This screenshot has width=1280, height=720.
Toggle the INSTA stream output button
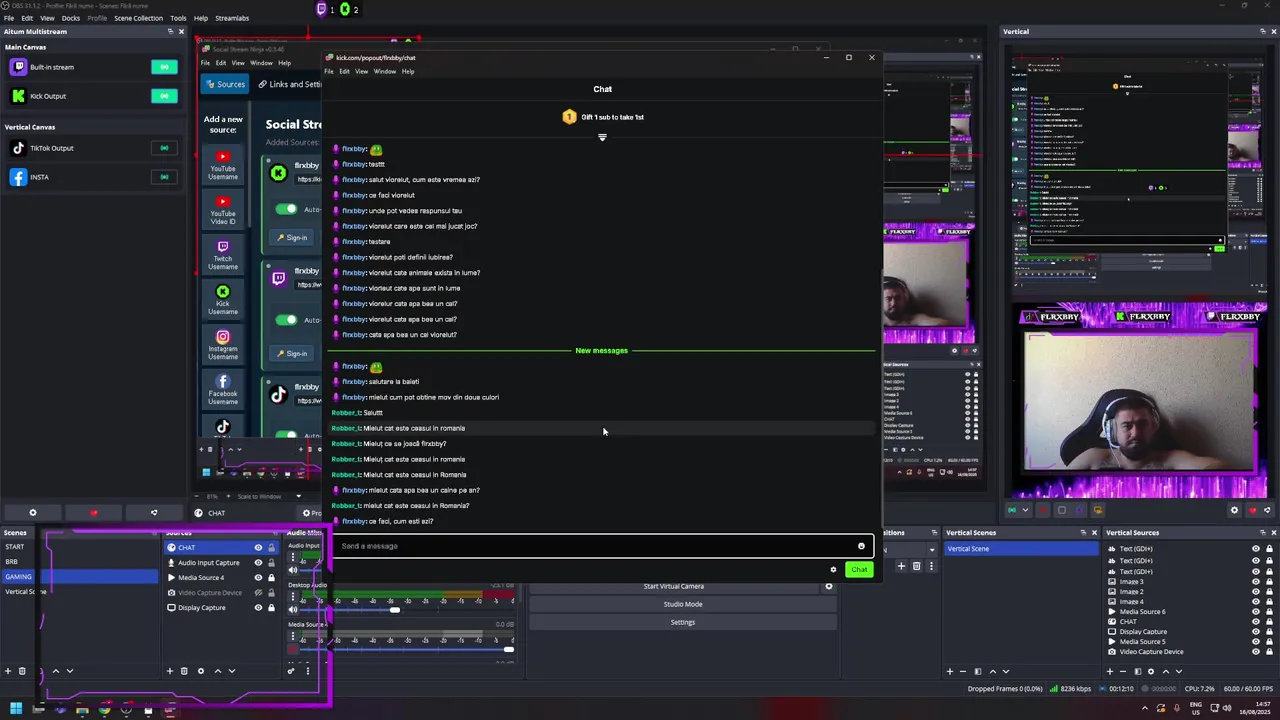[x=164, y=177]
